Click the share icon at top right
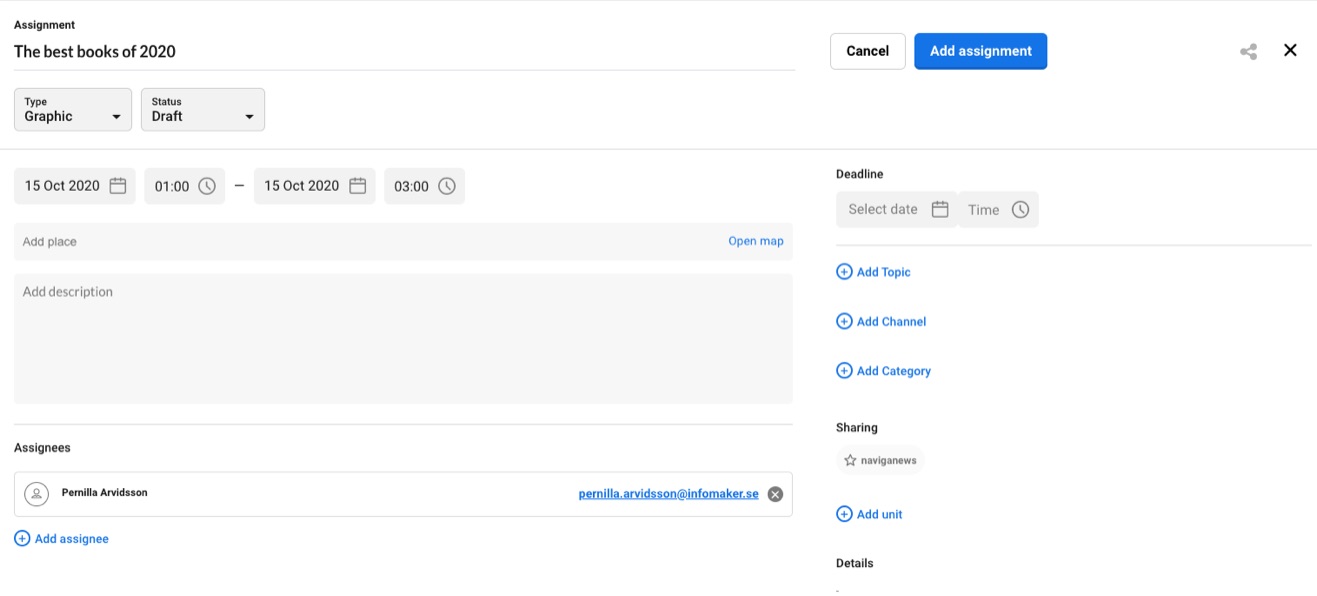The height and width of the screenshot is (596, 1317). coord(1248,52)
